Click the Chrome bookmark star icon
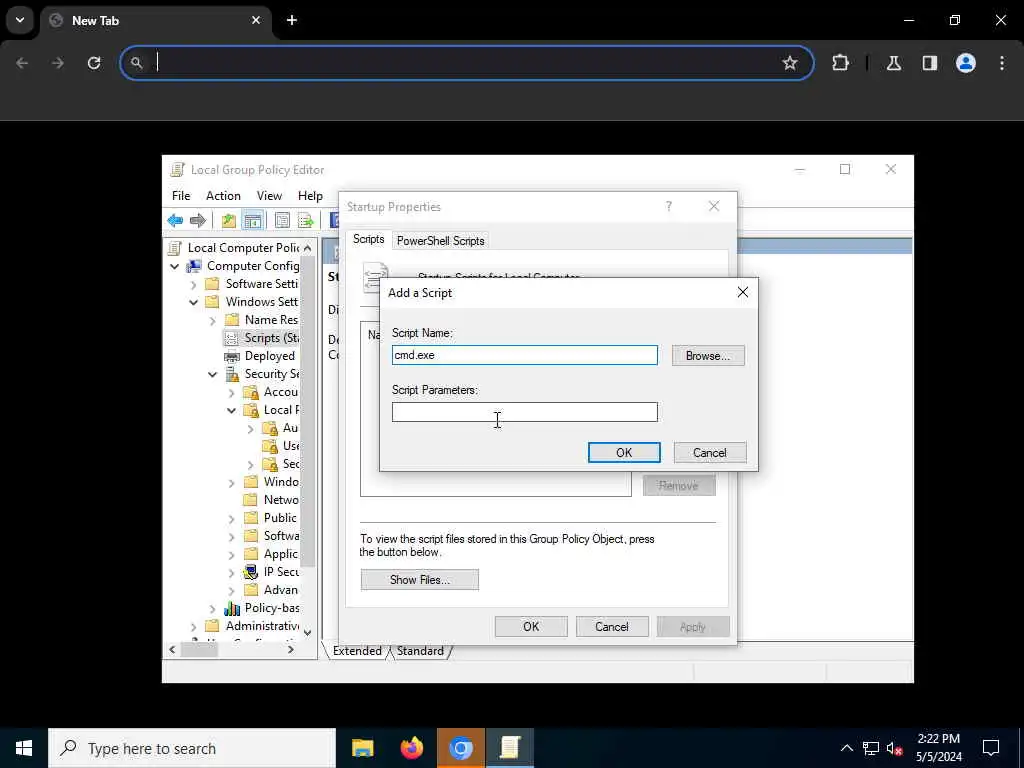Image resolution: width=1024 pixels, height=768 pixels. tap(790, 63)
